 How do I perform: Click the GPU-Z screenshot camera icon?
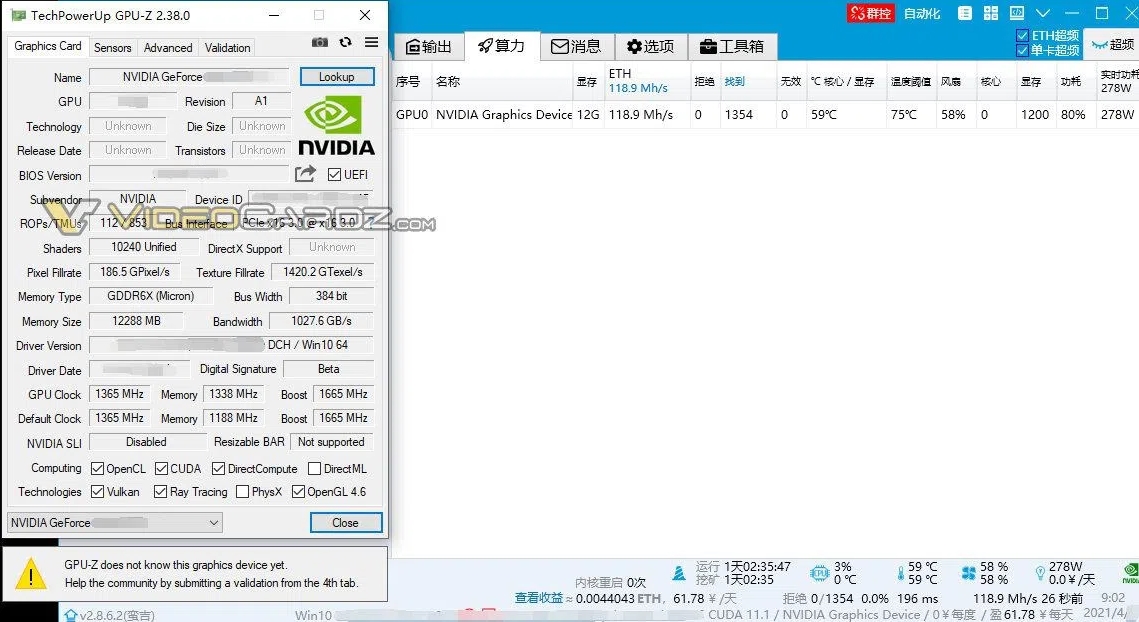(x=319, y=43)
